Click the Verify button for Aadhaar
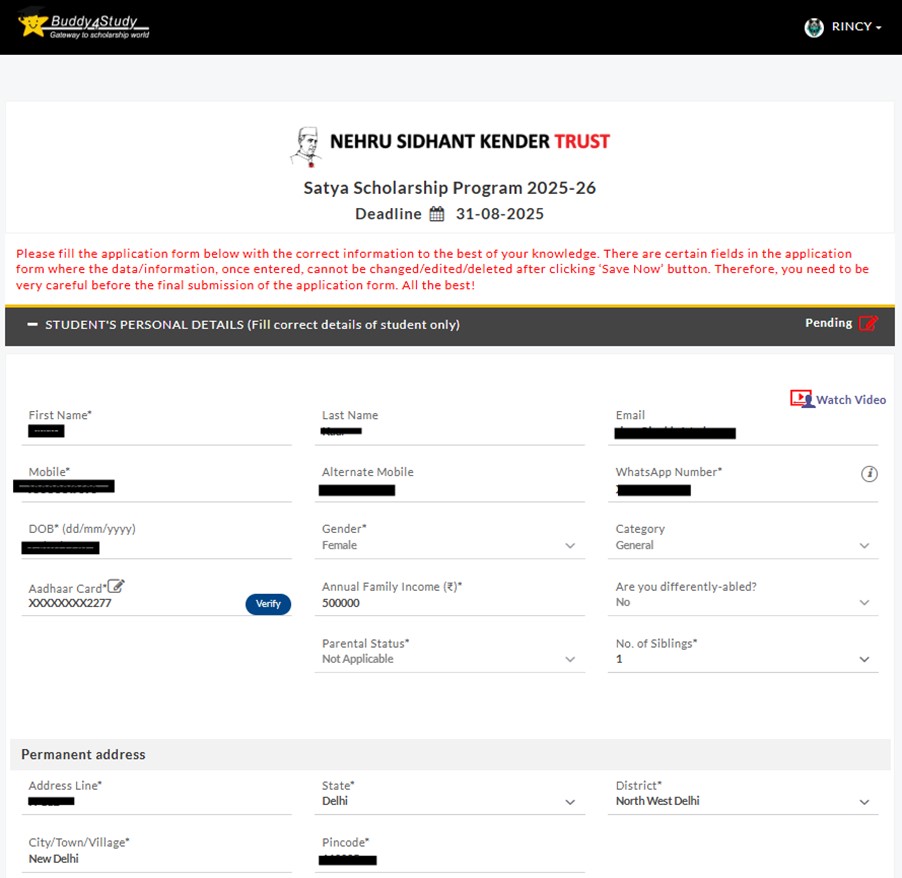The height and width of the screenshot is (878, 902). 268,604
